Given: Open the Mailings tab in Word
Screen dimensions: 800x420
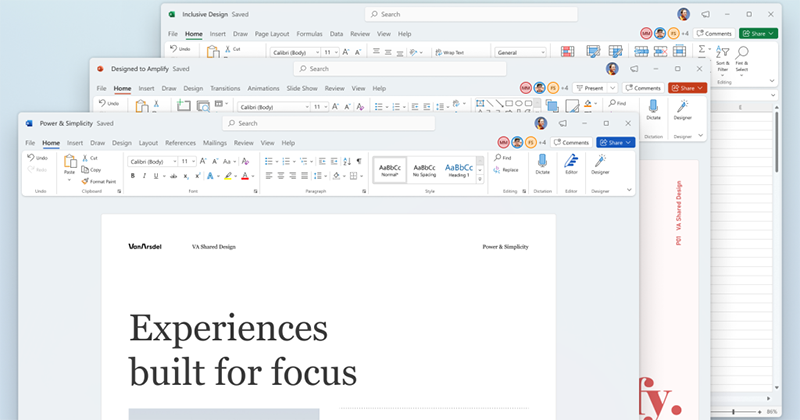Looking at the screenshot, I should click(x=215, y=143).
